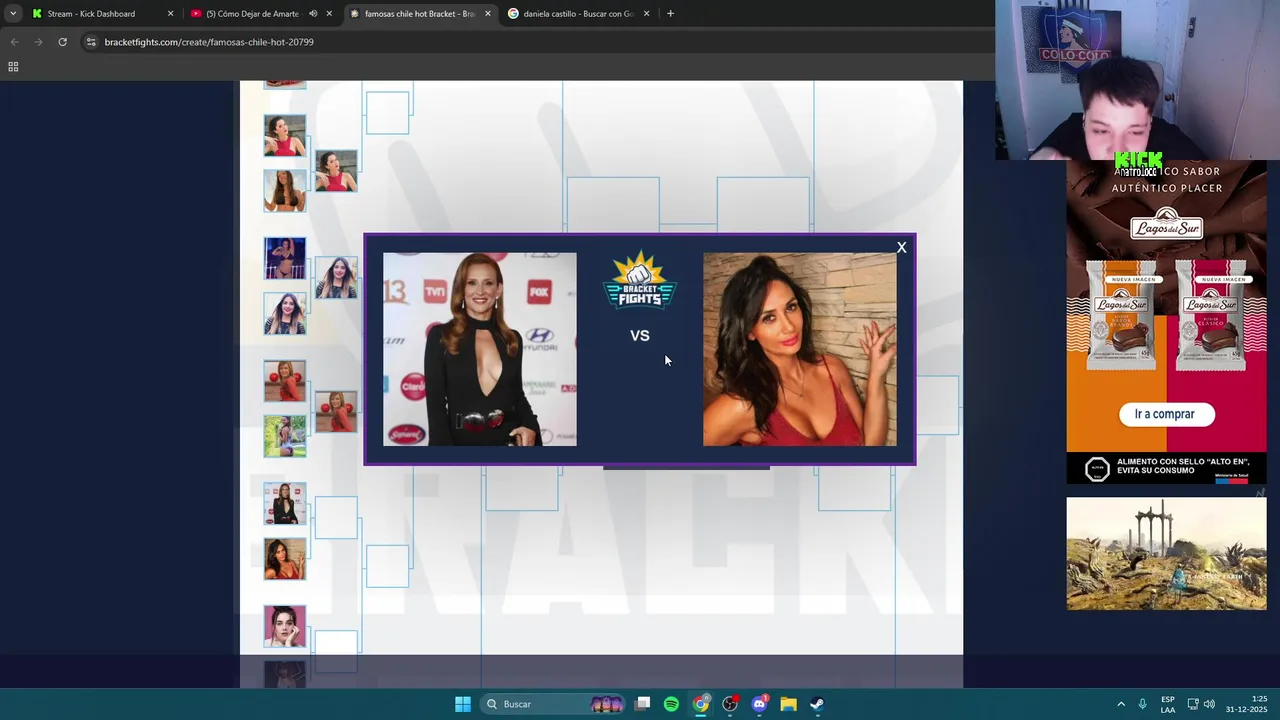This screenshot has width=1280, height=720.
Task: Close the YouTube tab
Action: tap(329, 14)
